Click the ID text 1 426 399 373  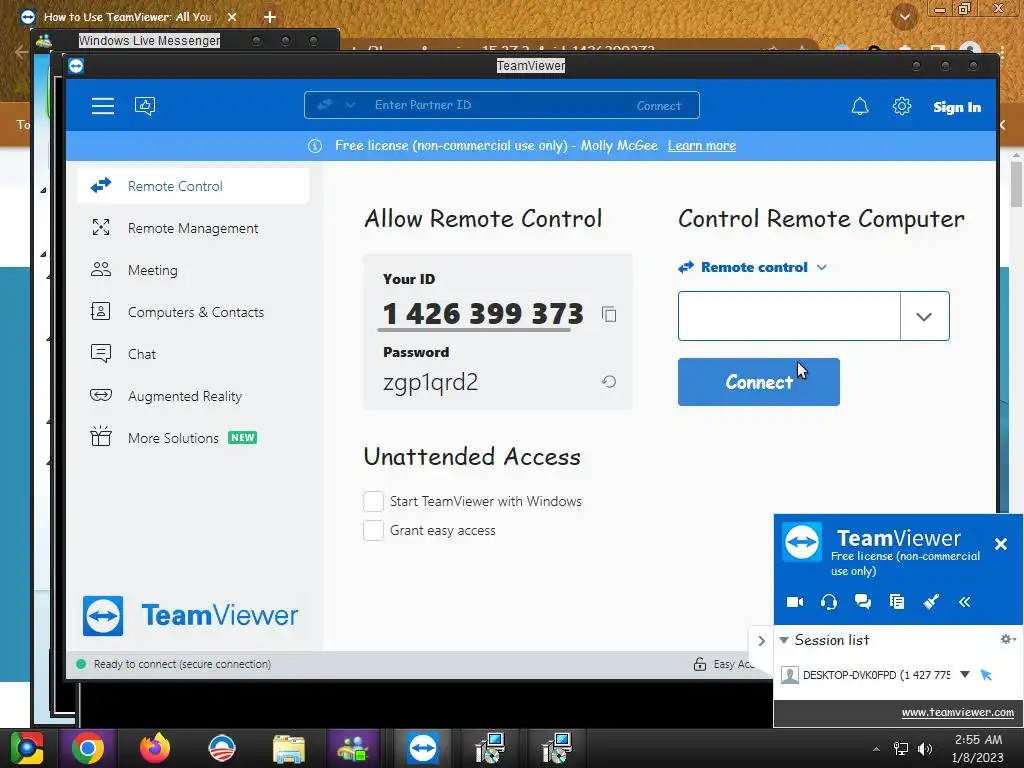point(483,313)
